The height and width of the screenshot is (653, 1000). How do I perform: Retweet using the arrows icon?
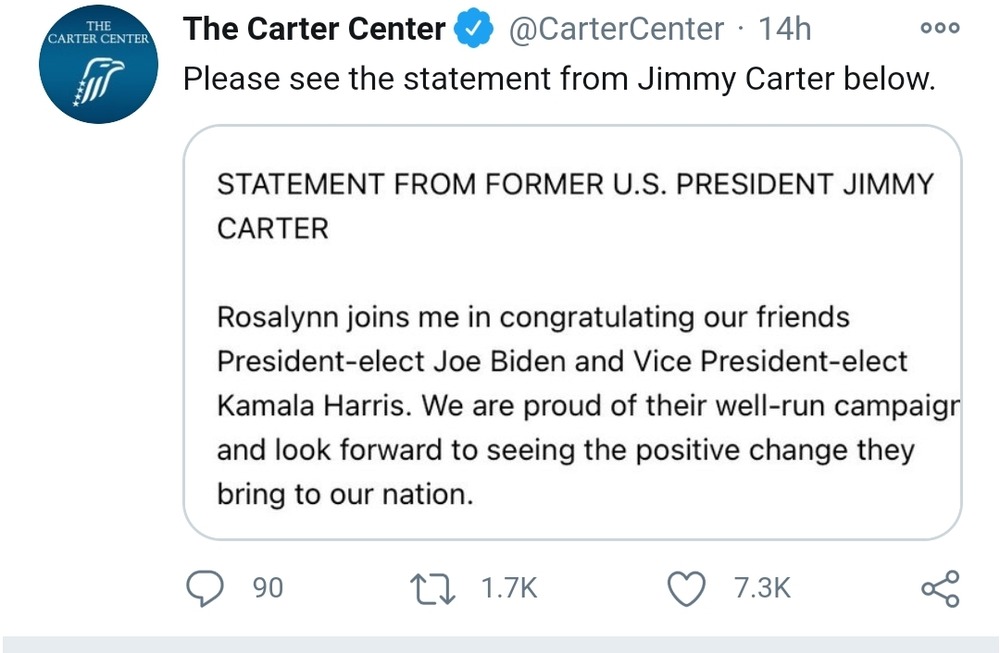435,588
